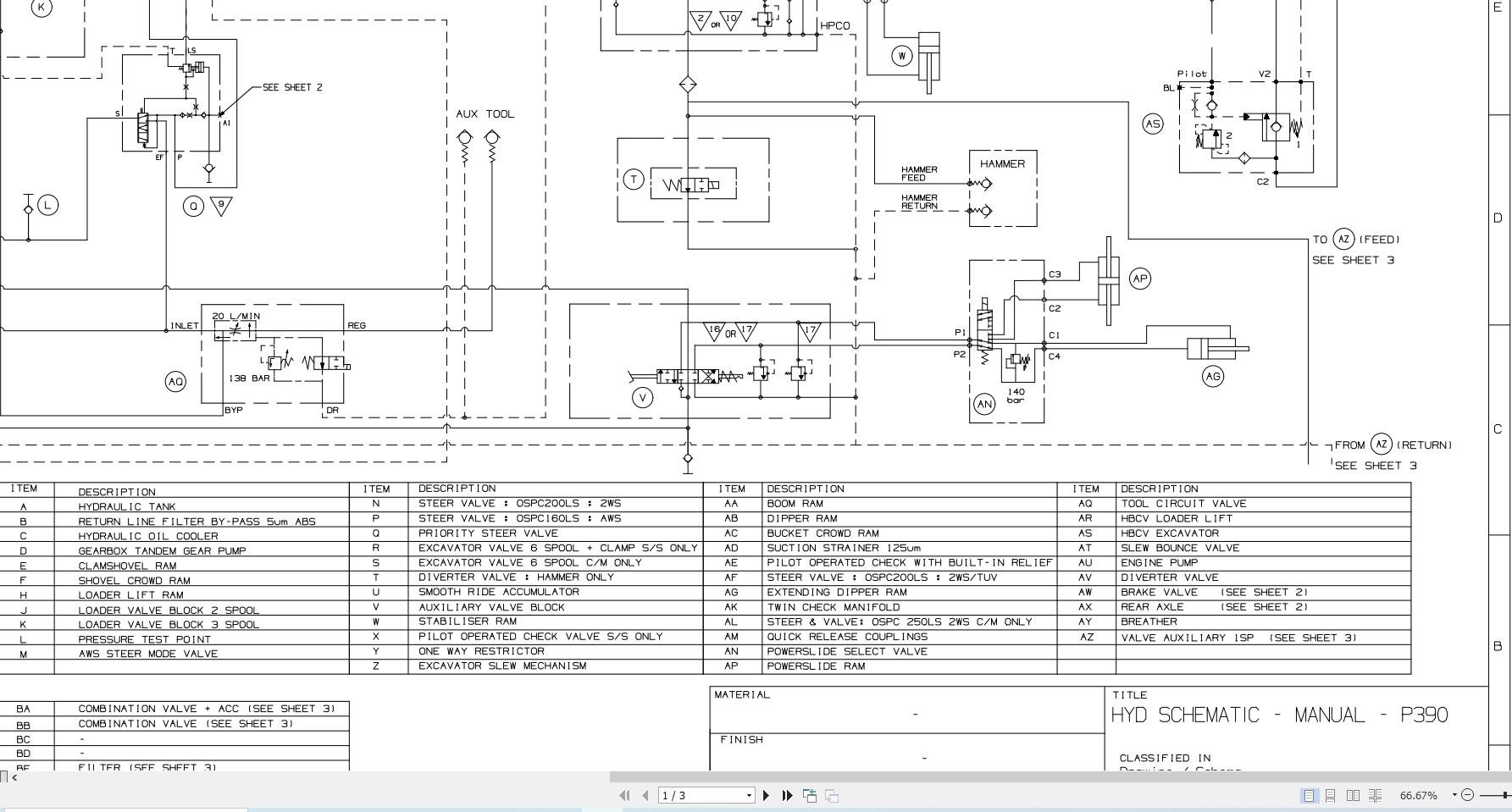Screen dimensions: 1512x812
Task: Click the circled AP component balloon
Action: click(1140, 279)
